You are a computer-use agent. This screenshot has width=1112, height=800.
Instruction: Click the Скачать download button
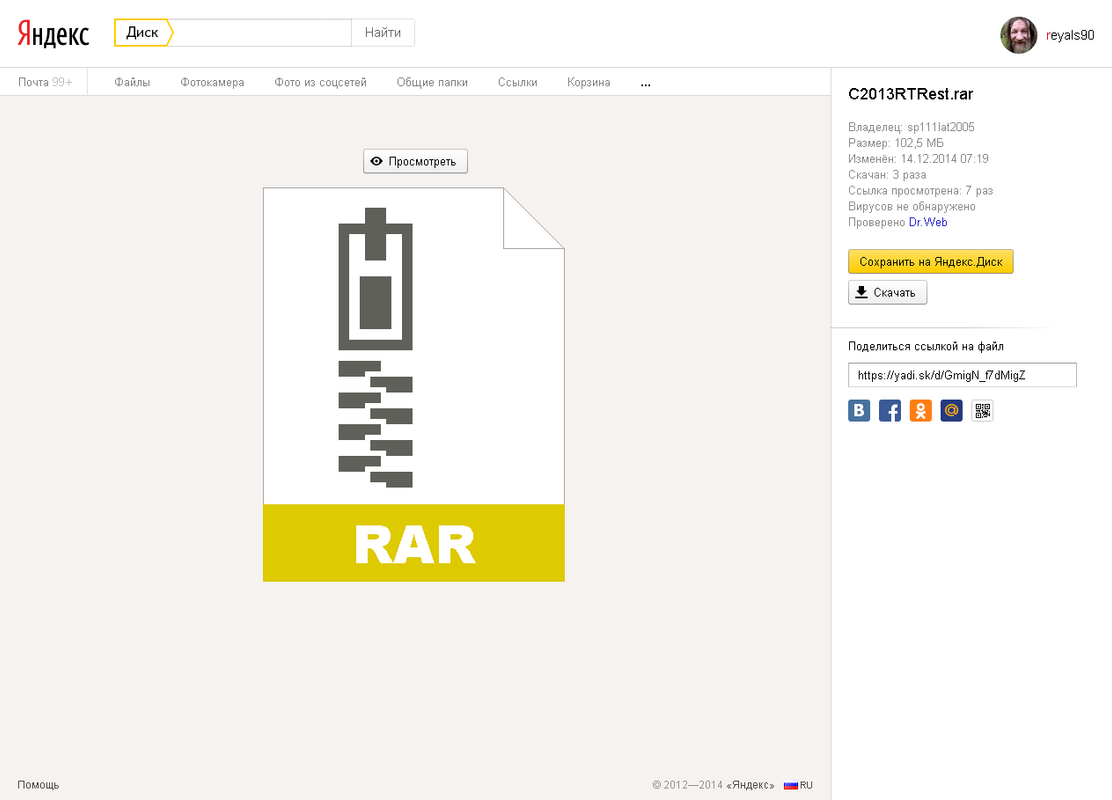pos(887,292)
